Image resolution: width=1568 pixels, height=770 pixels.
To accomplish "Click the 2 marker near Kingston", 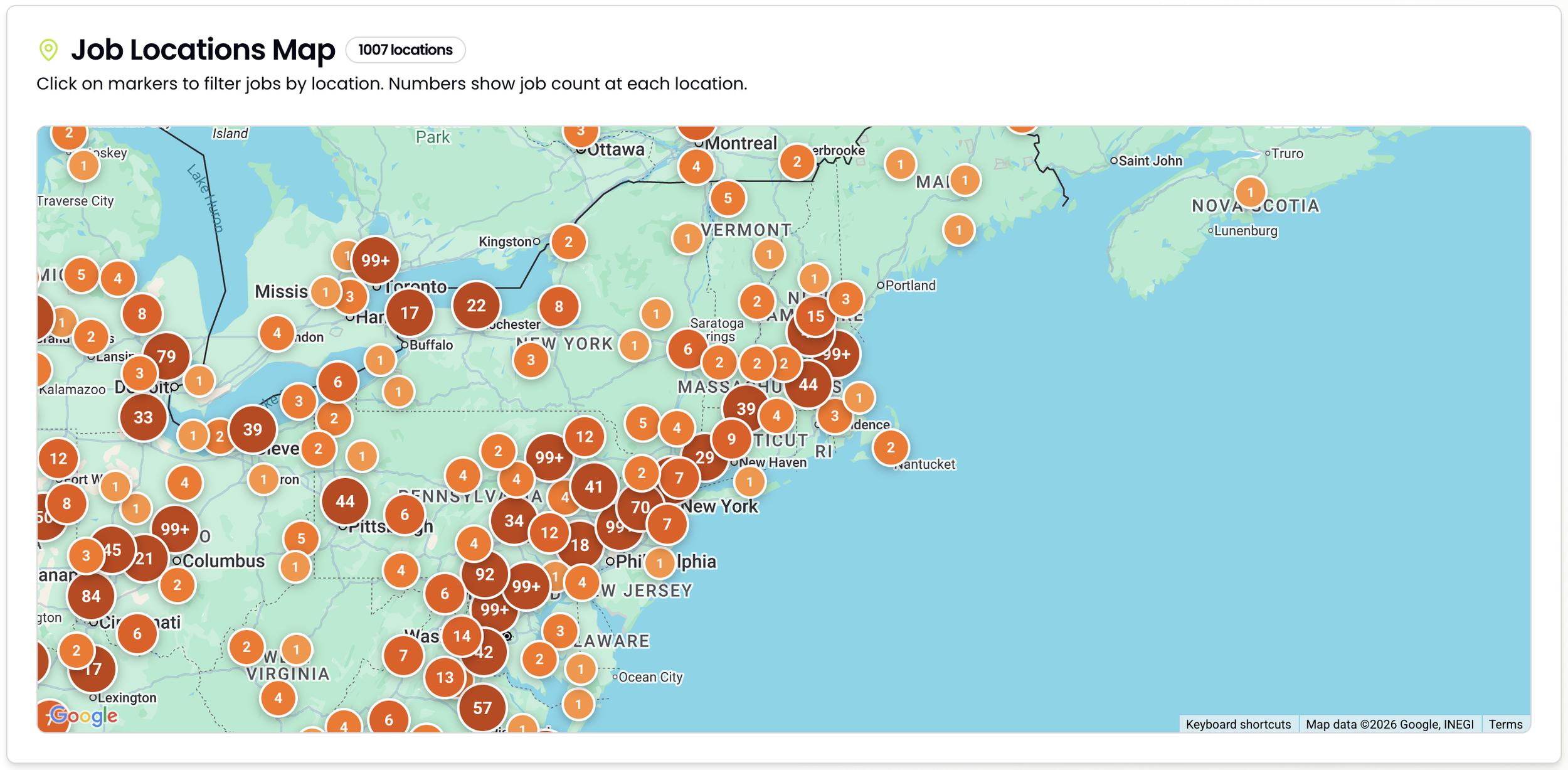I will coord(568,242).
